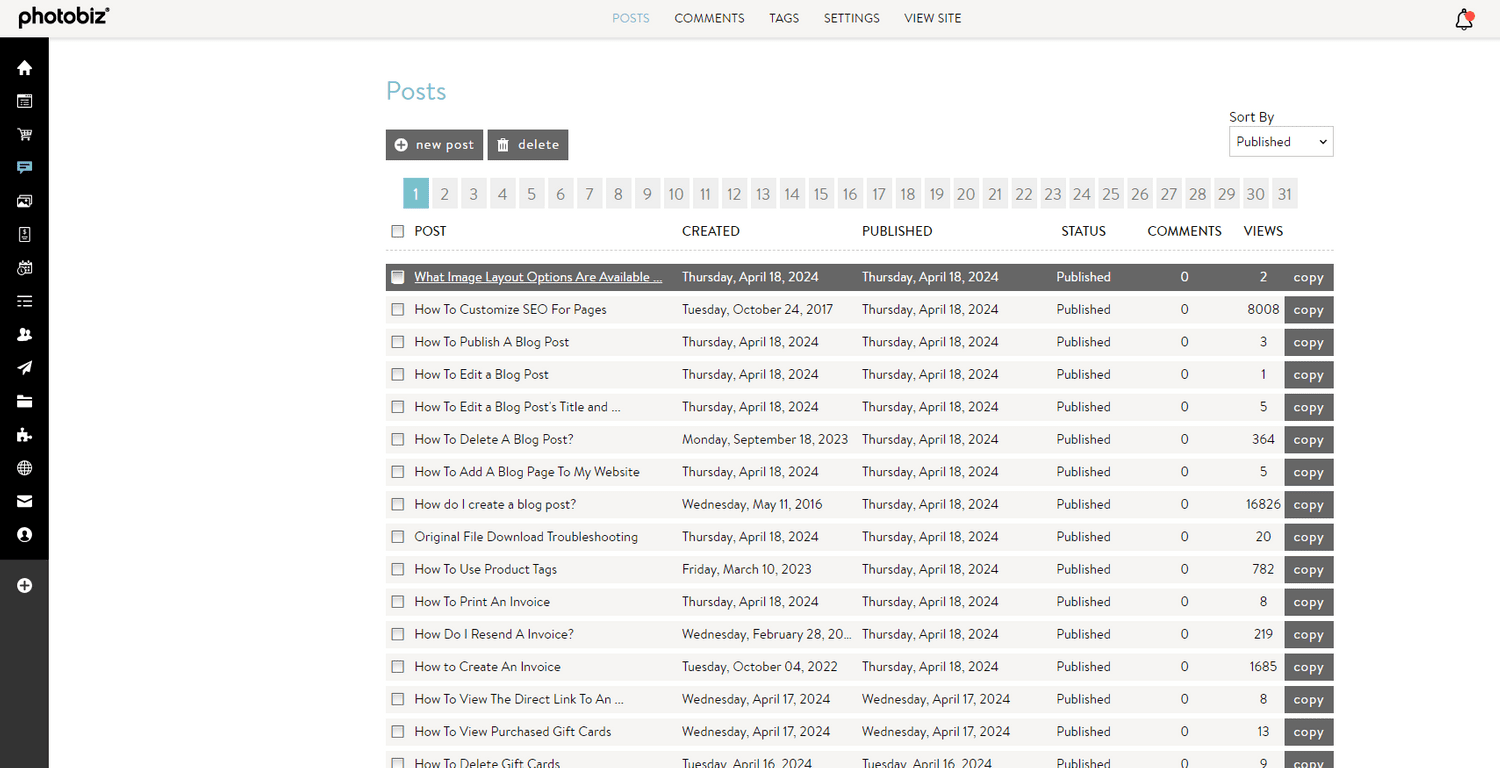Viewport: 1500px width, 768px height.
Task: Open the paper plane marketing icon
Action: 24,368
